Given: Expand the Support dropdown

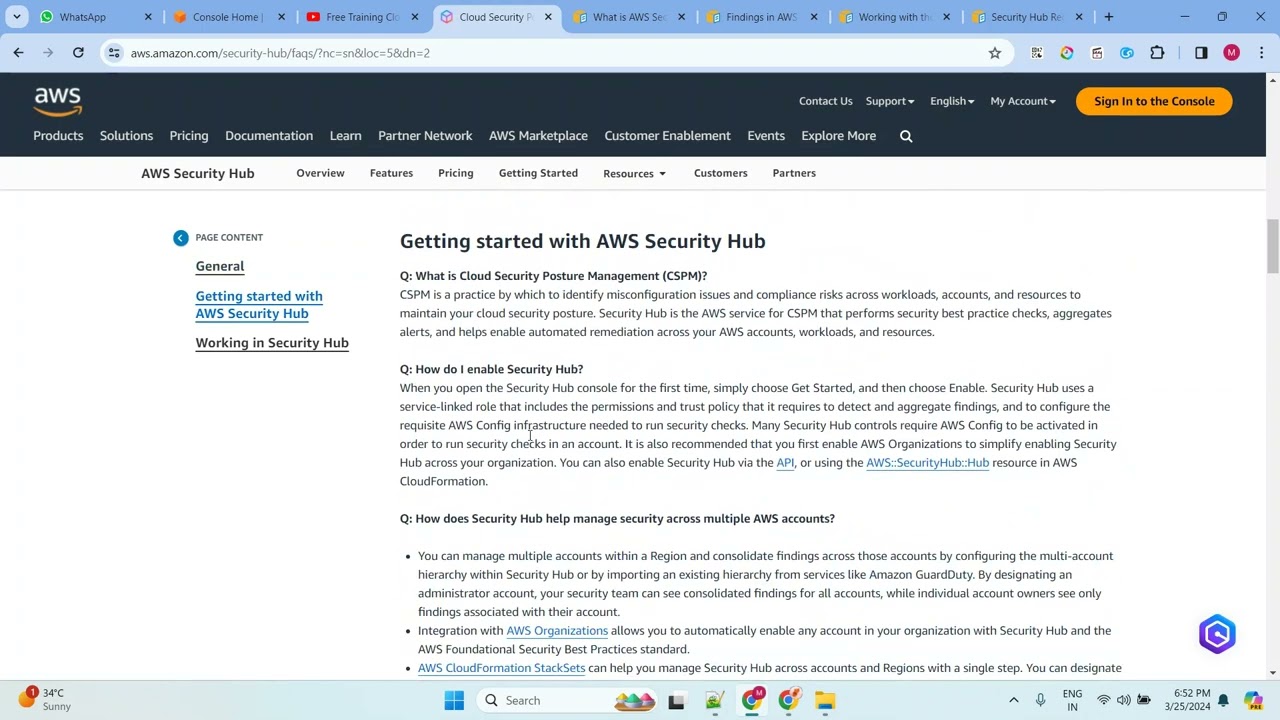Looking at the screenshot, I should 889,101.
